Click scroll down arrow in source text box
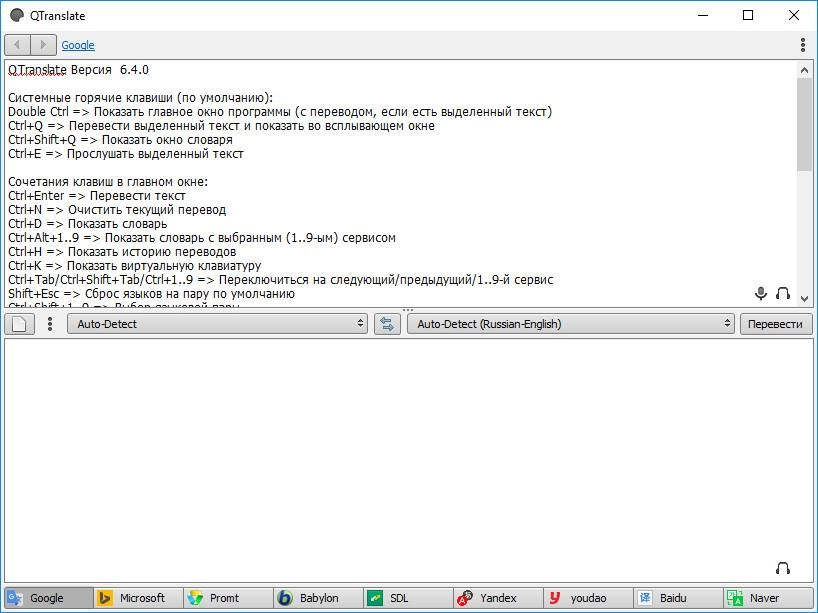The width and height of the screenshot is (818, 613). pos(804,298)
